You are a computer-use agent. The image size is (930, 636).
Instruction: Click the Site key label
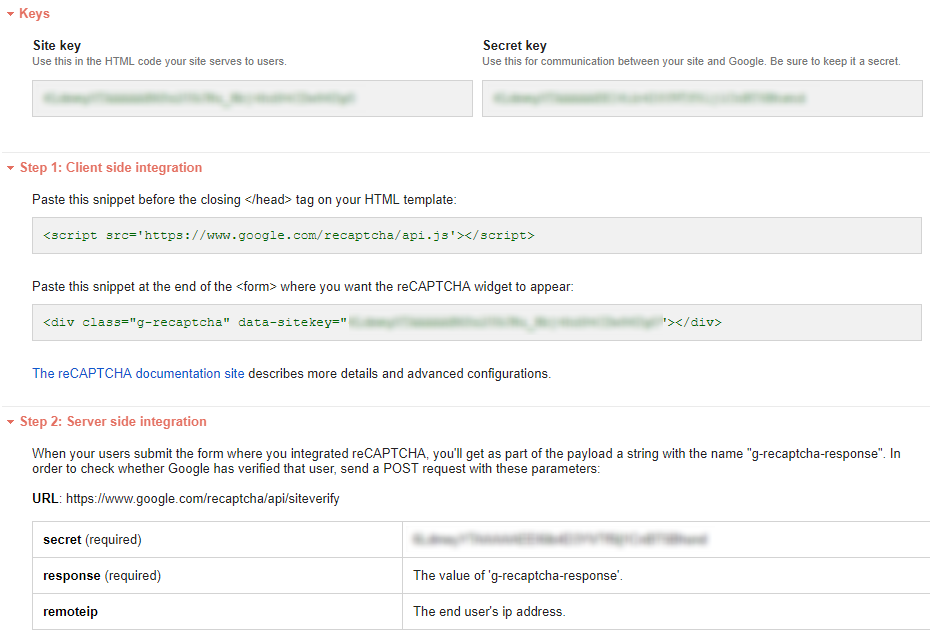(x=57, y=46)
